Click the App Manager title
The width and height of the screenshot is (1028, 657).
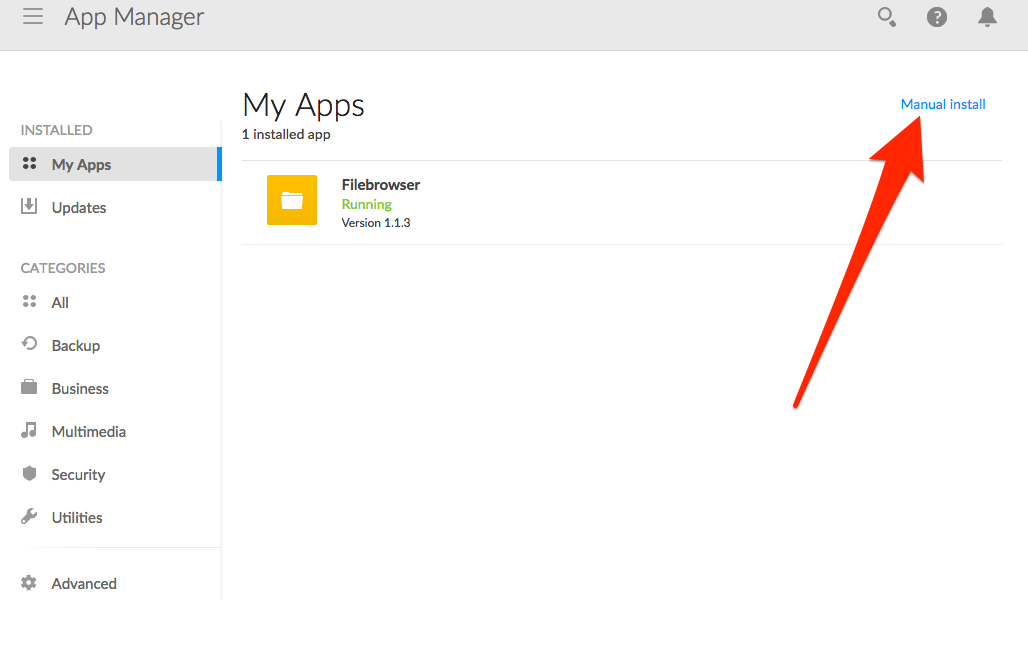coord(134,17)
